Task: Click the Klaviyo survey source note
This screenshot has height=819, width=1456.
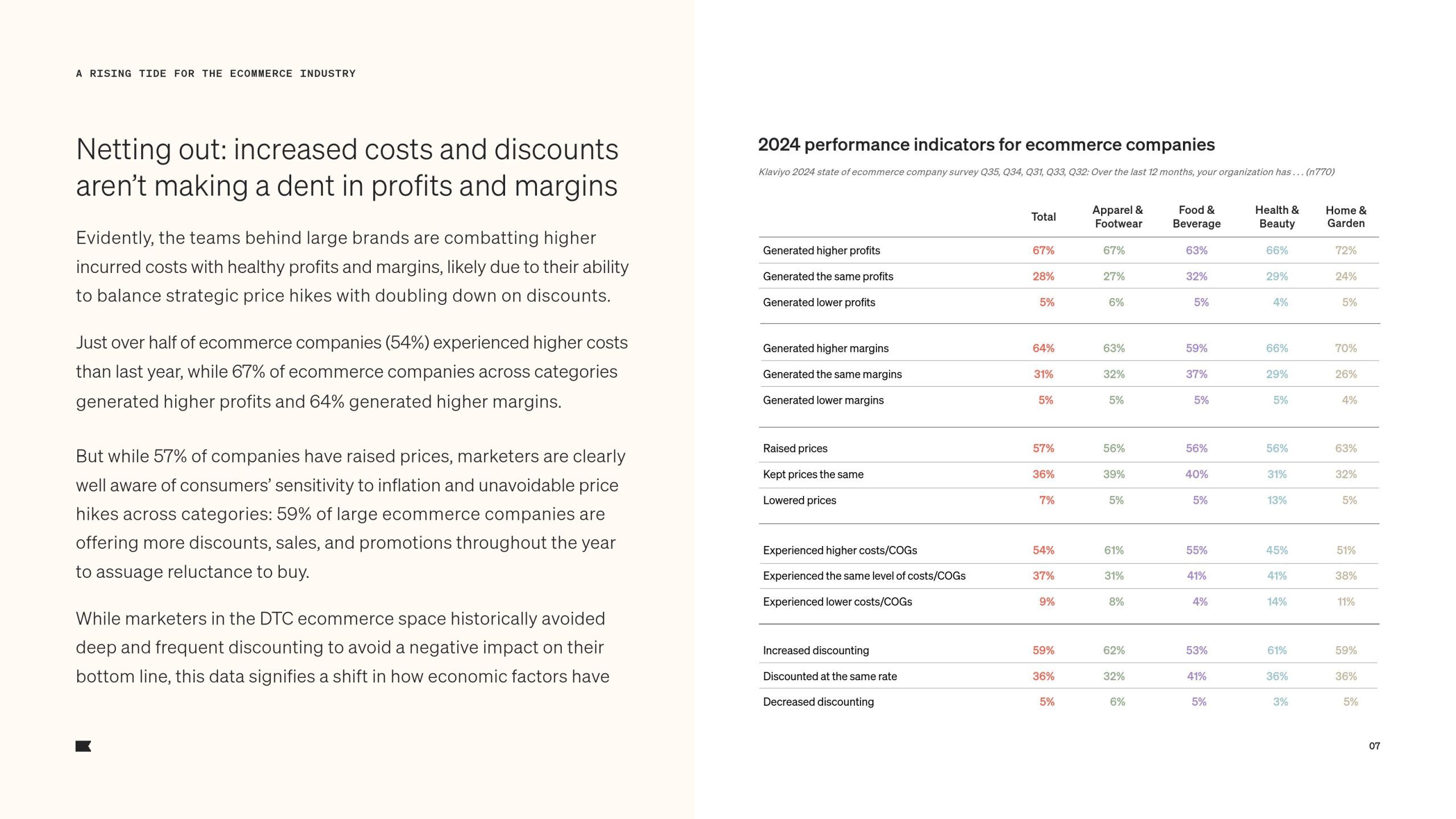Action: [x=1046, y=172]
